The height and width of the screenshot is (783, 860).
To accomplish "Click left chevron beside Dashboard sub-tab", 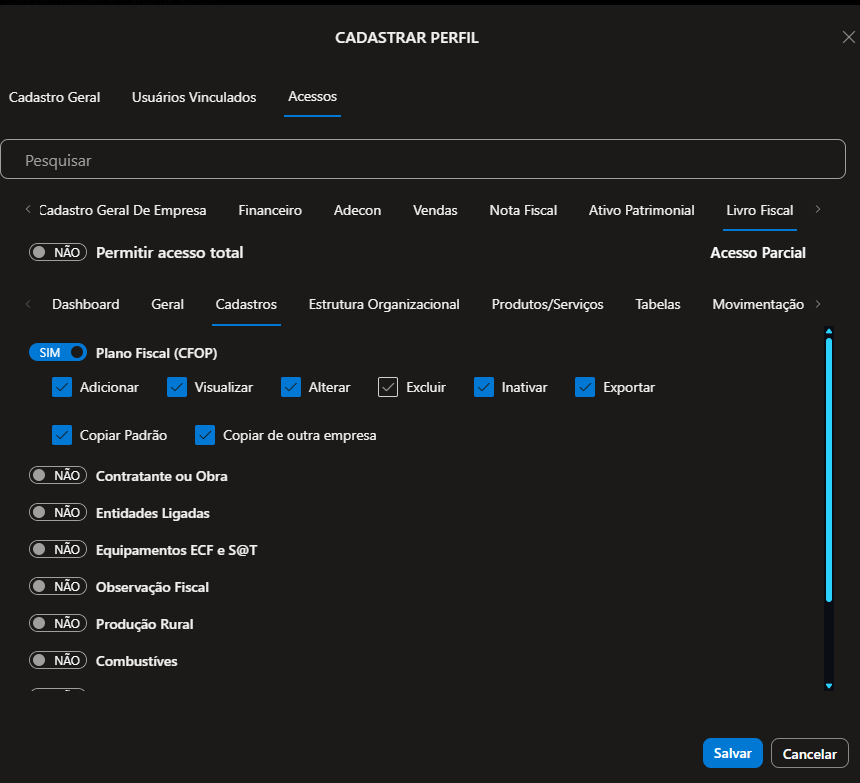I will click(x=28, y=304).
